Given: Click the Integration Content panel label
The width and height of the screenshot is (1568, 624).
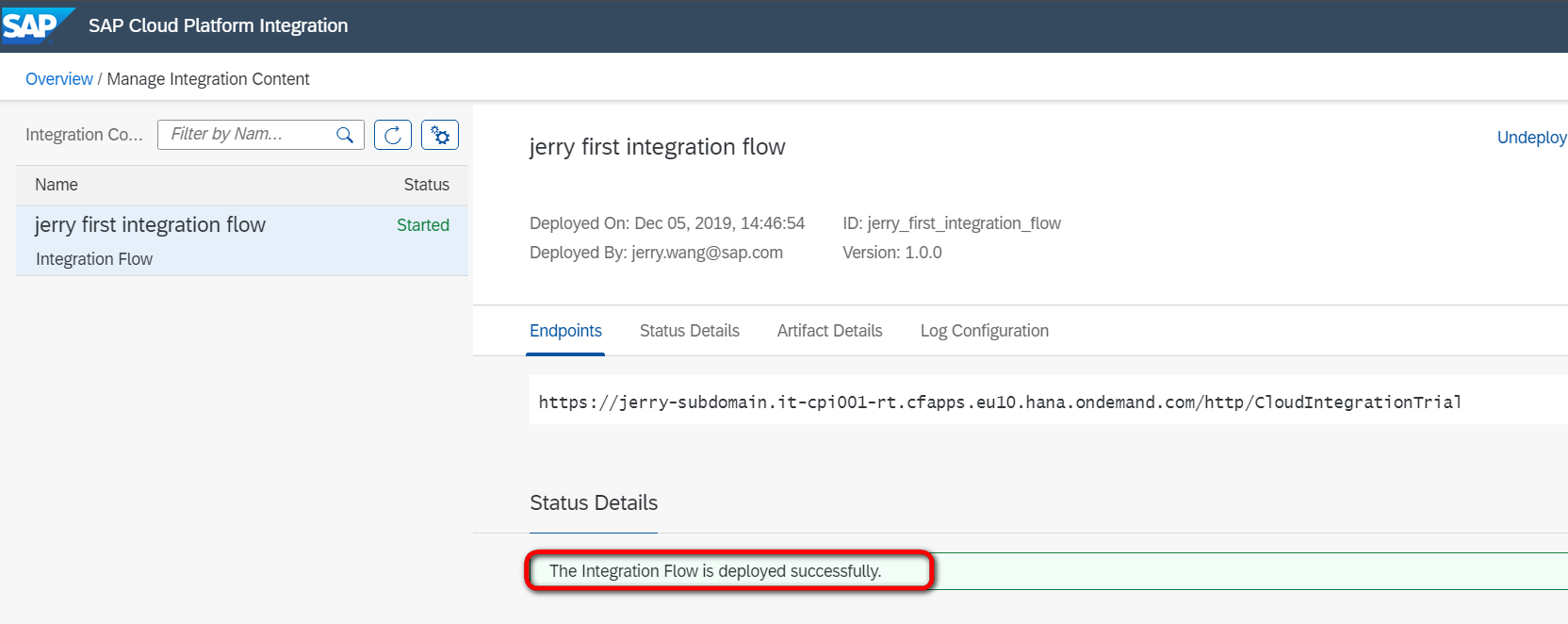Looking at the screenshot, I should (84, 135).
